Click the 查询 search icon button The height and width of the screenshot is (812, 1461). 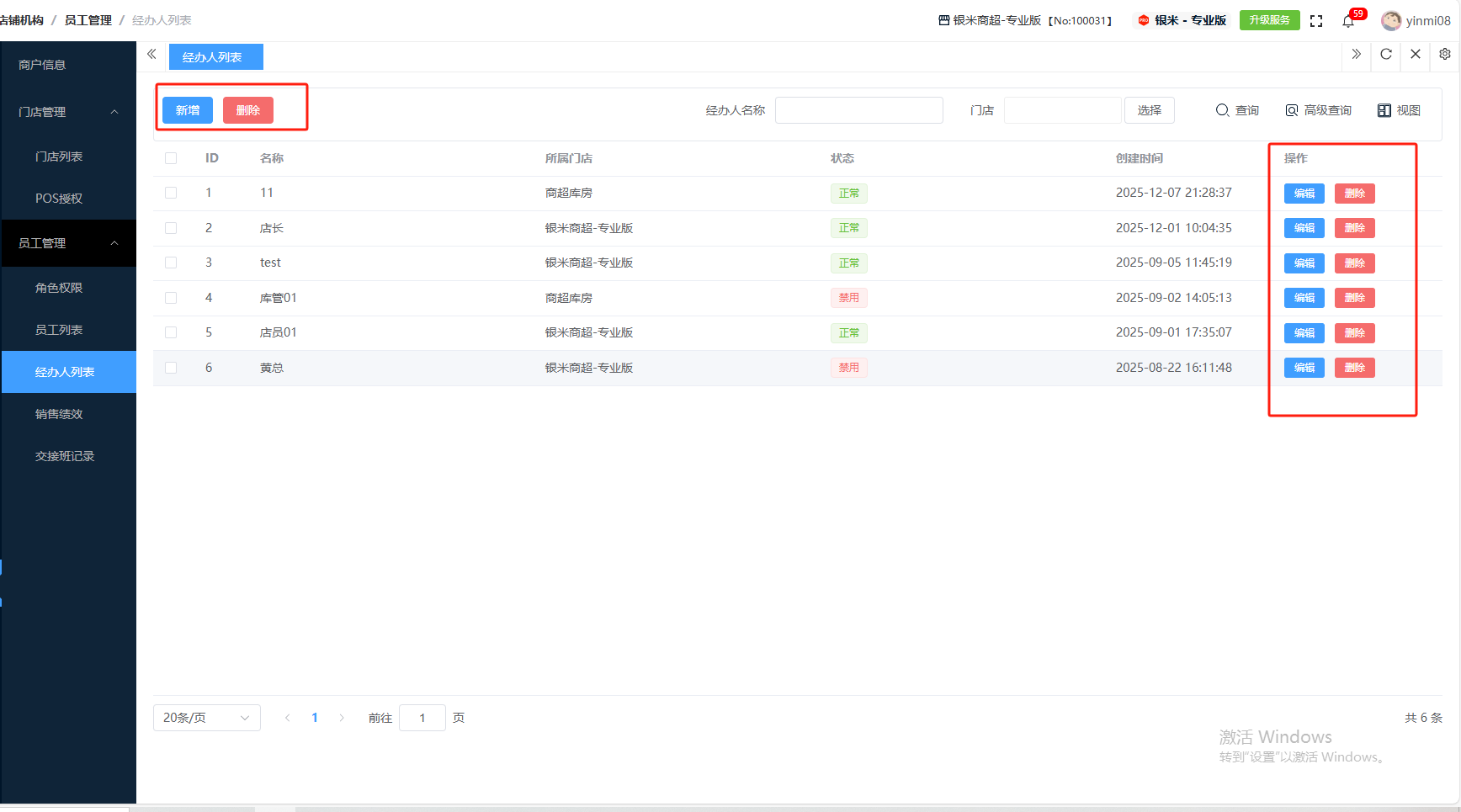click(1237, 110)
